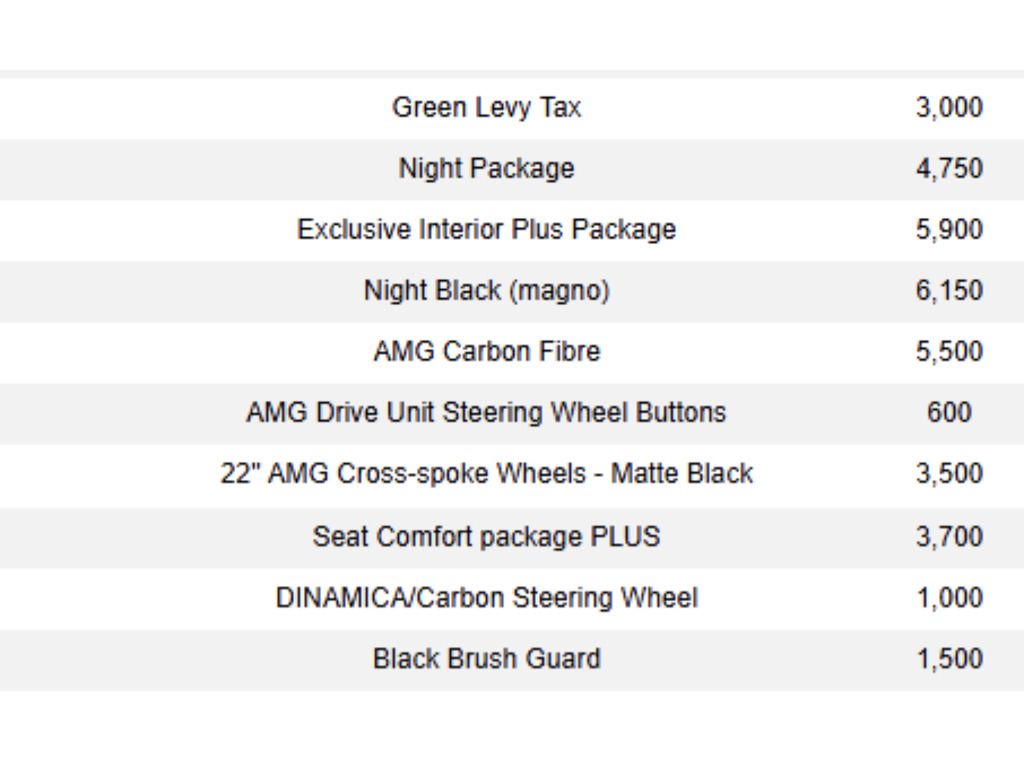Click DINAMICA/Carbon Steering Wheel text
The image size is (1024, 768).
pos(486,598)
